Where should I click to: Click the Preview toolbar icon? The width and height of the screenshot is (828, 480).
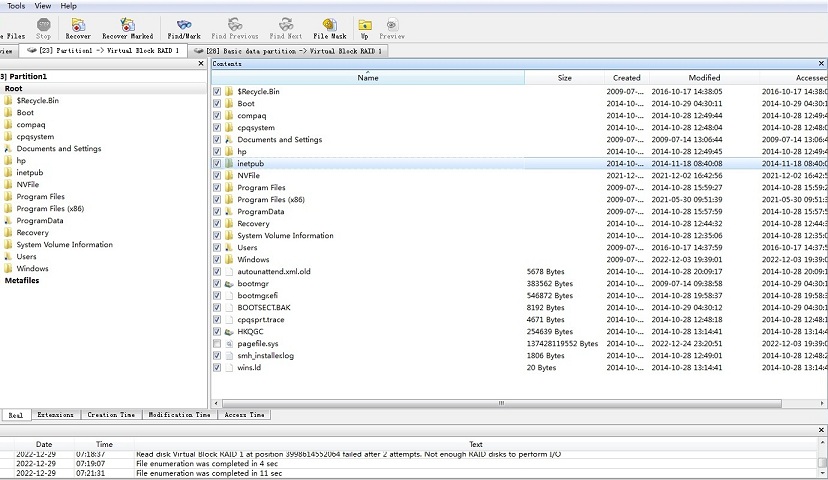coord(392,24)
